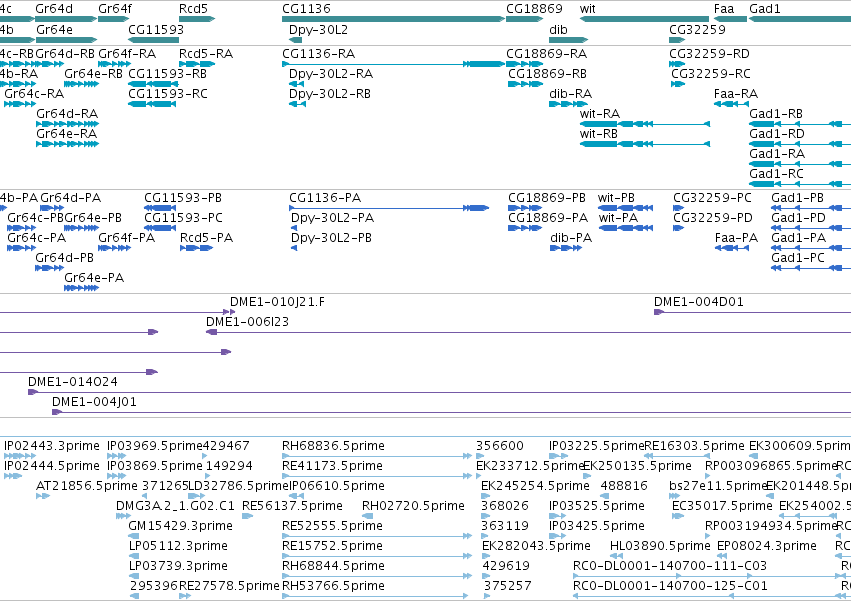
Task: Select protein CG1136-PA
Action: [x=389, y=208]
